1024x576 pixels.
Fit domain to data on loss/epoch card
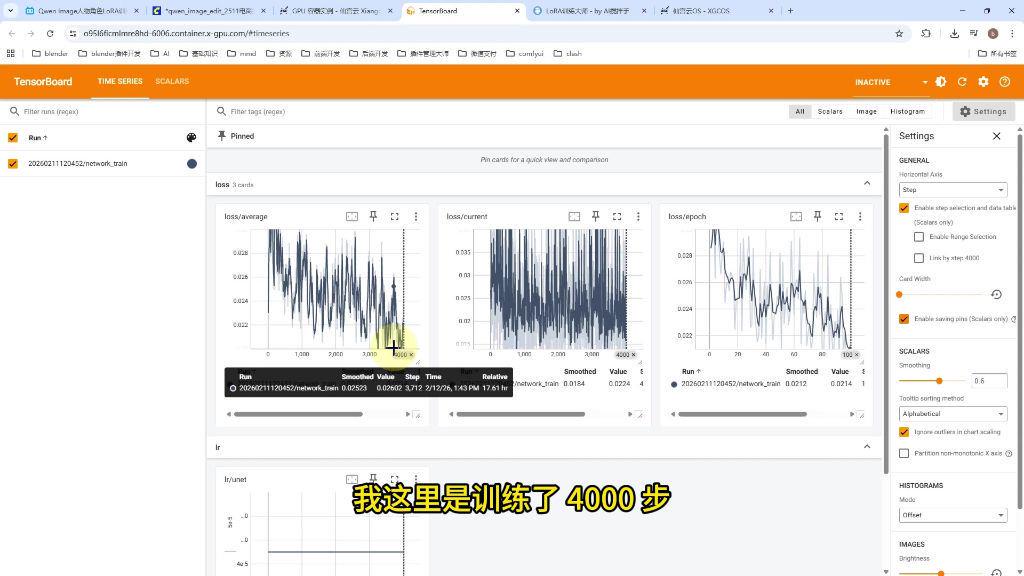(x=796, y=216)
